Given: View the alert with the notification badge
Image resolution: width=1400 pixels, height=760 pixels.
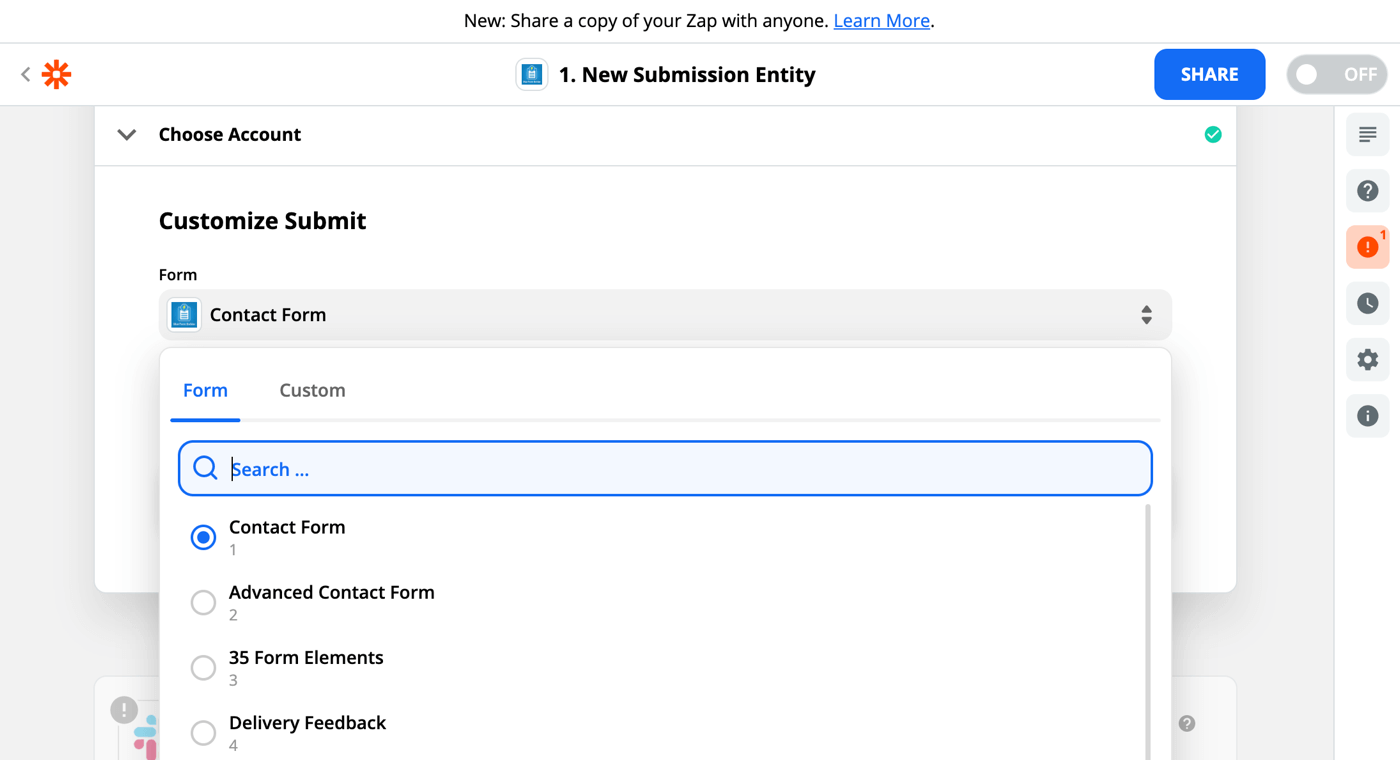Looking at the screenshot, I should pos(1367,246).
